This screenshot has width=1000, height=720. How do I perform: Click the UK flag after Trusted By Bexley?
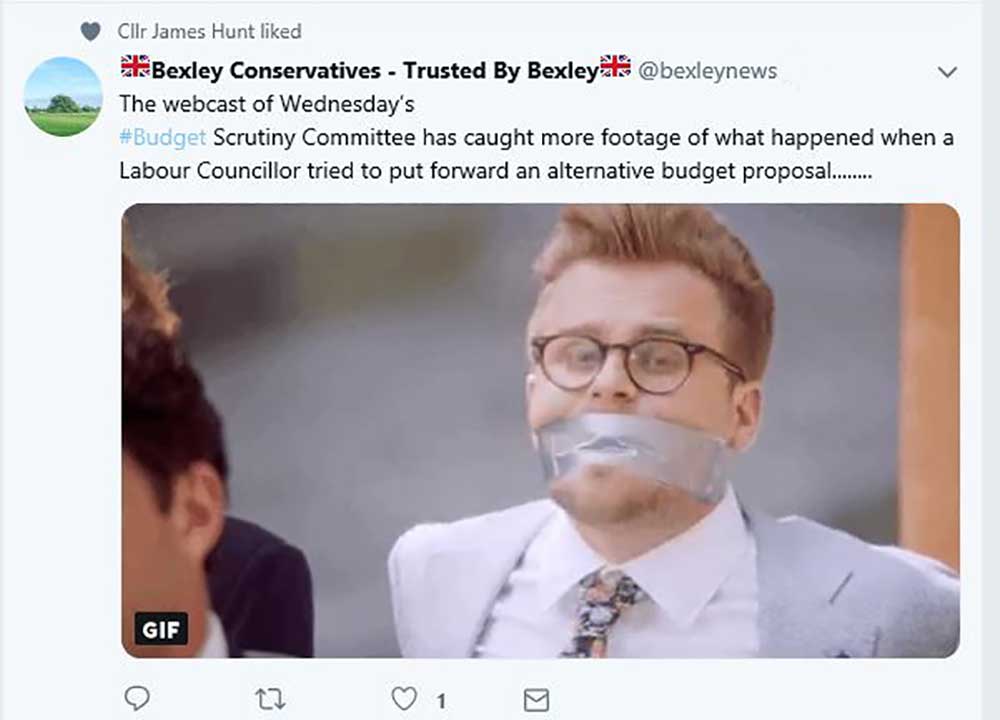(x=615, y=68)
